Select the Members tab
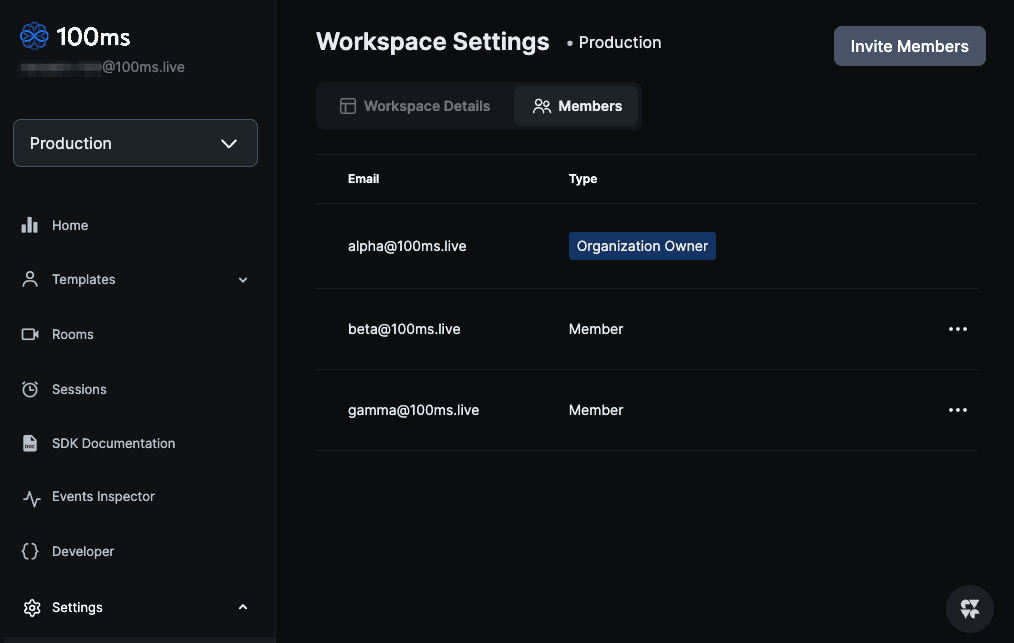 point(576,106)
